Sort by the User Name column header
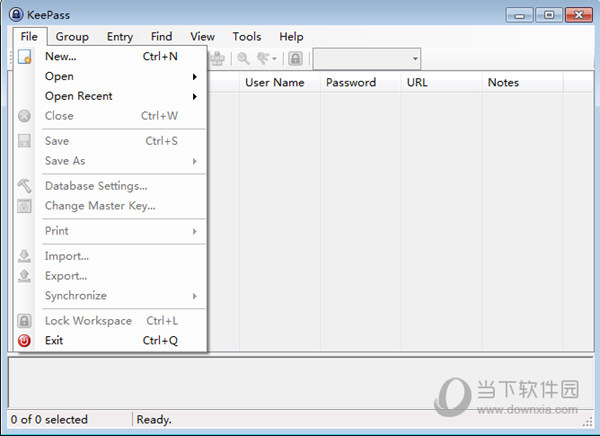600x436 pixels. (x=280, y=82)
